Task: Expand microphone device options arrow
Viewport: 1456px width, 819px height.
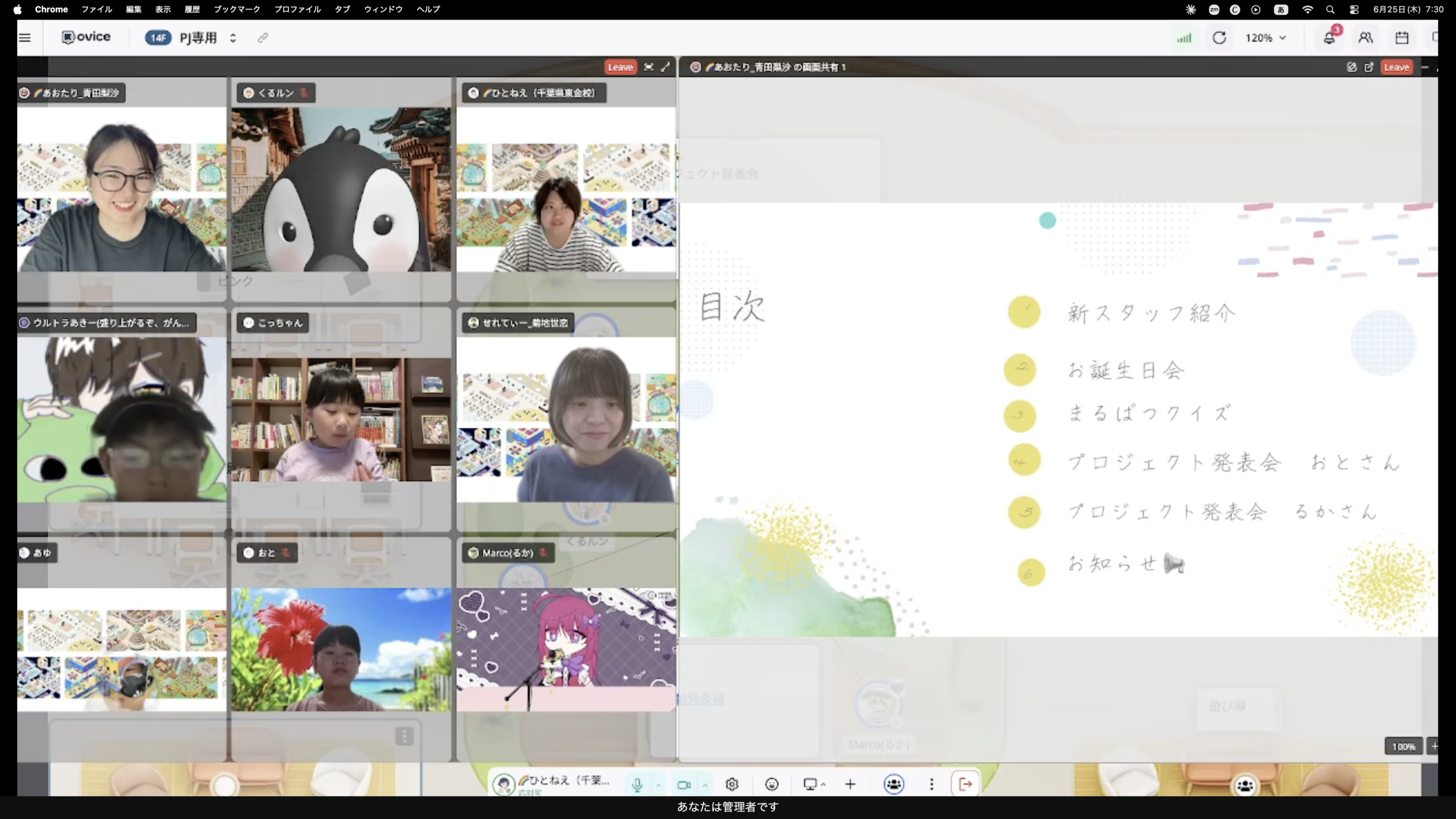Action: (658, 785)
